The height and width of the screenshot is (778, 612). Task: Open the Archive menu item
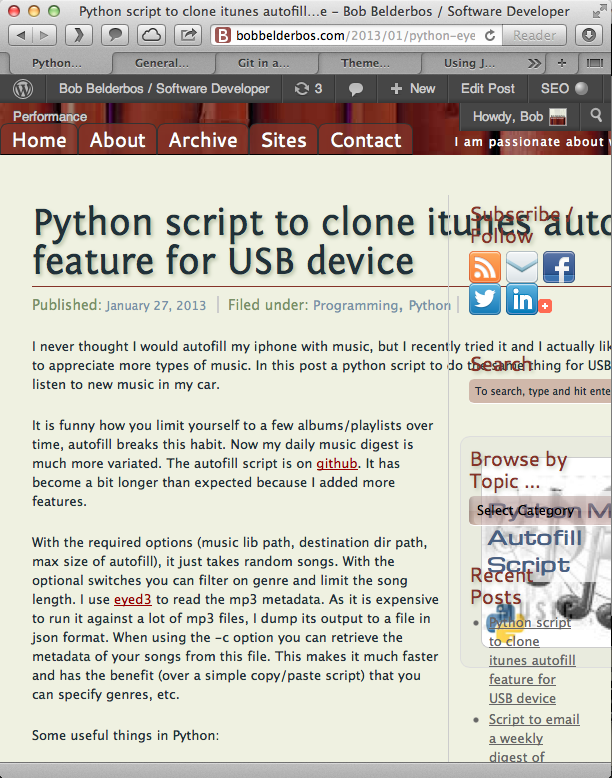tap(203, 140)
